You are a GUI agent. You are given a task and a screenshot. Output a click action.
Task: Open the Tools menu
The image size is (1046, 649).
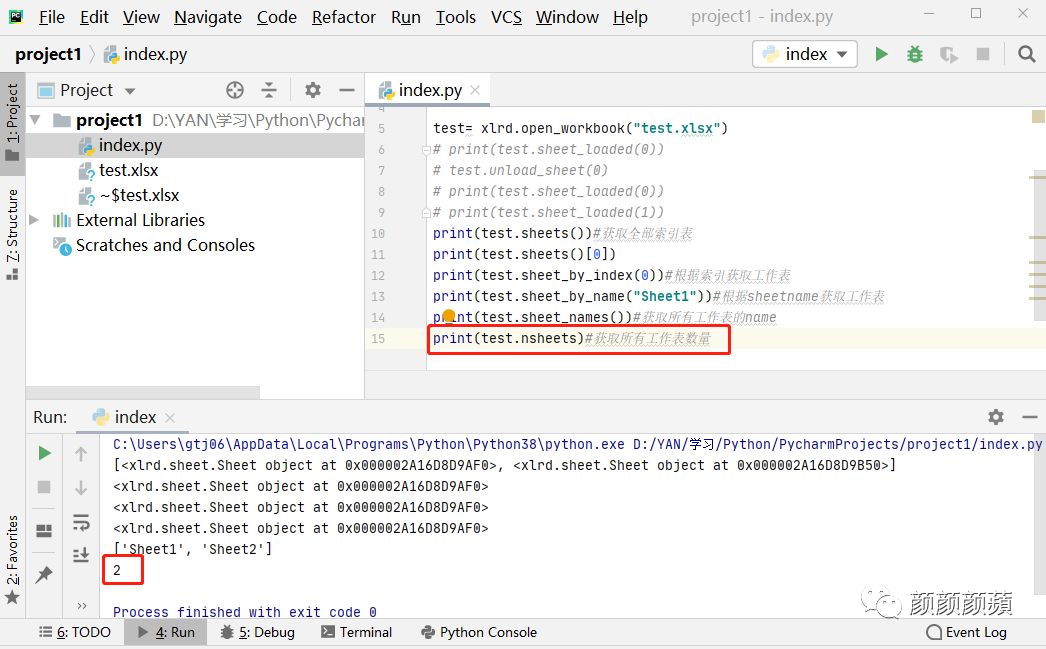(x=456, y=17)
